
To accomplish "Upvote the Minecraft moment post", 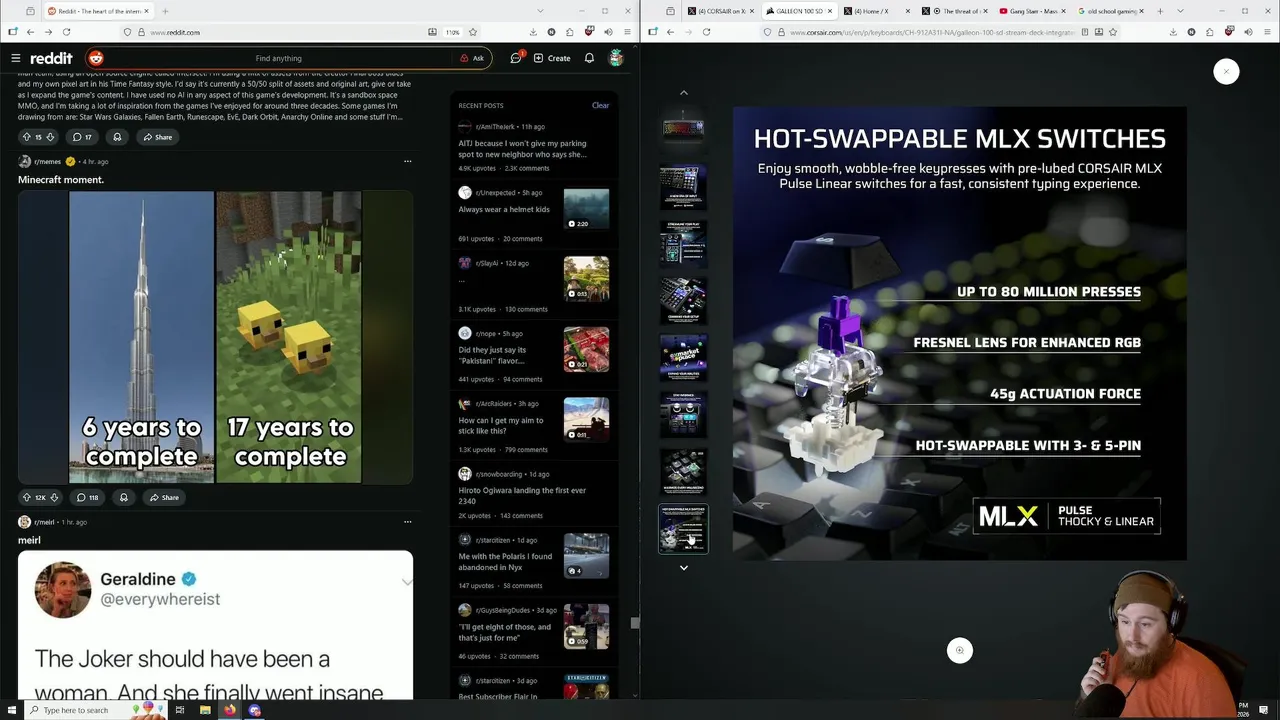I will [27, 497].
